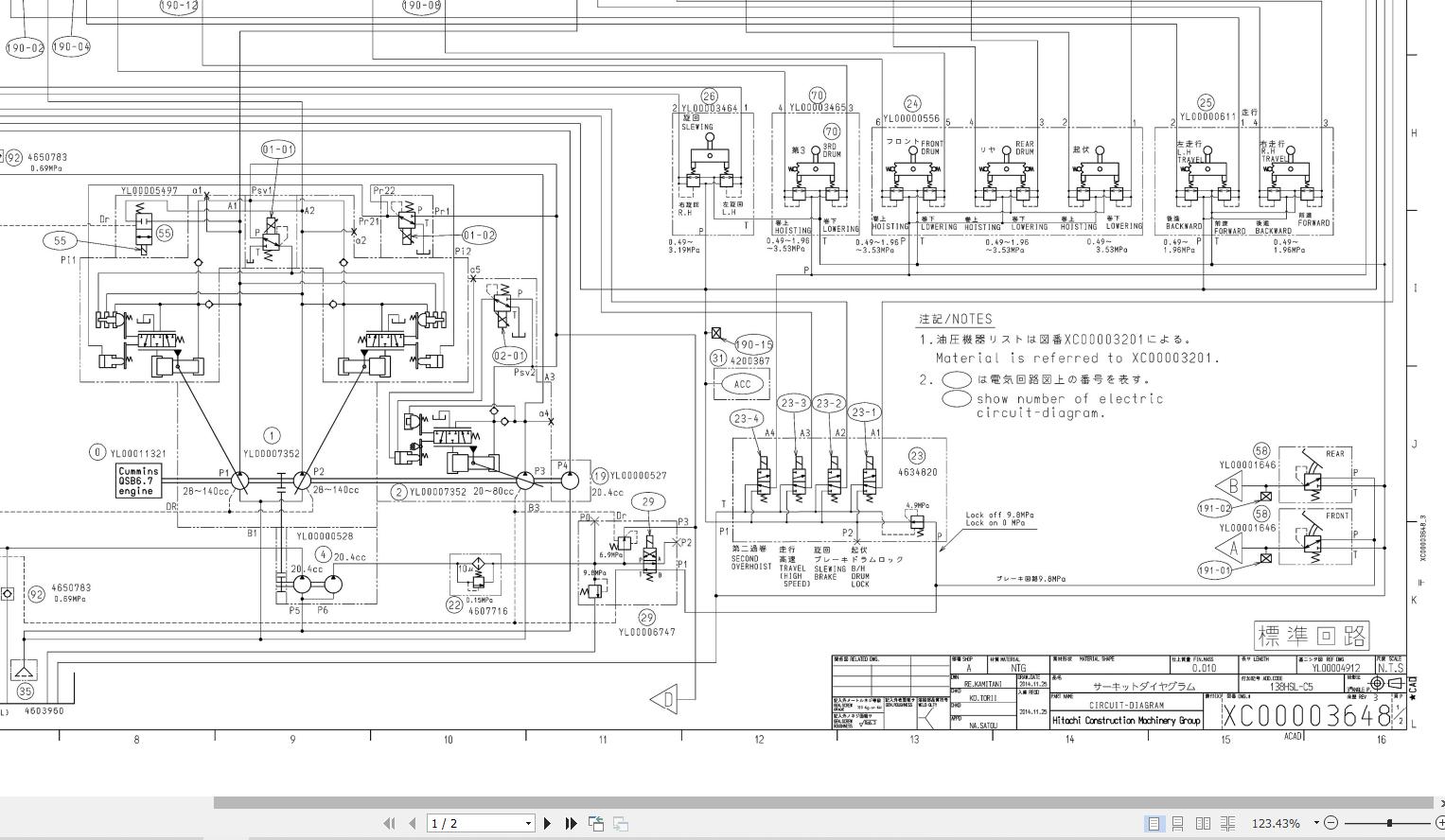This screenshot has height=840, width=1445.
Task: Click the zoom slider handle
Action: (x=1389, y=822)
